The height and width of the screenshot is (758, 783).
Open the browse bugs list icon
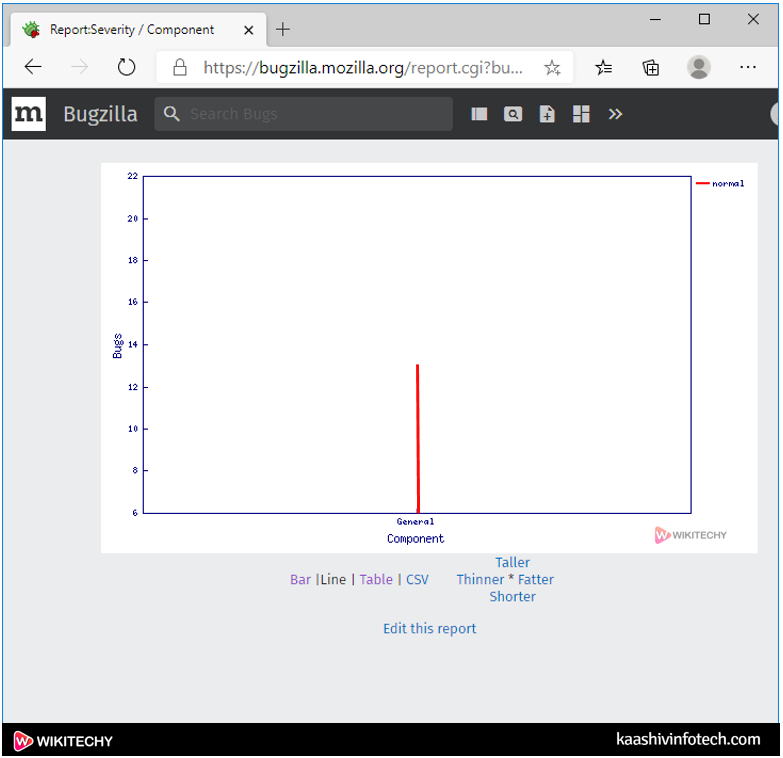[x=479, y=114]
